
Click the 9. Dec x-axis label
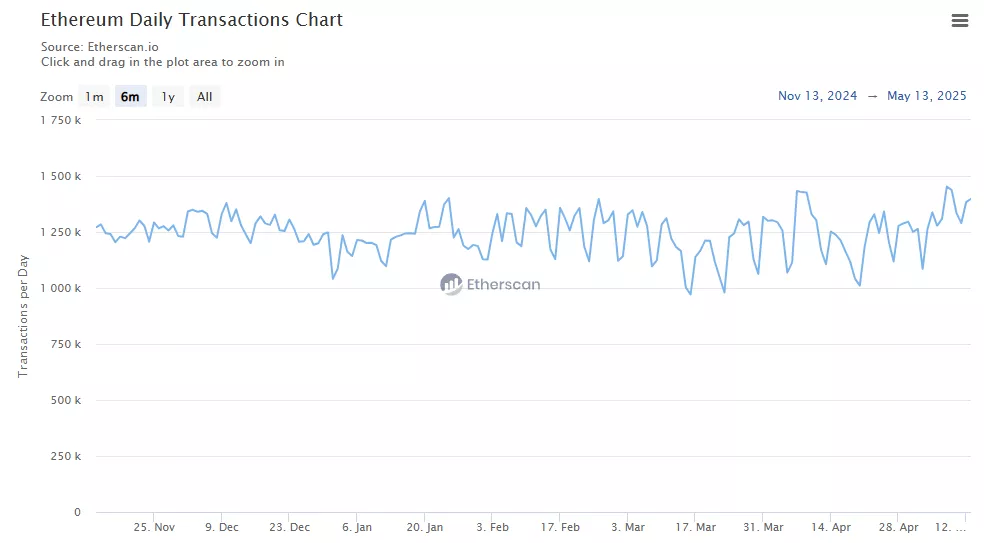[221, 527]
